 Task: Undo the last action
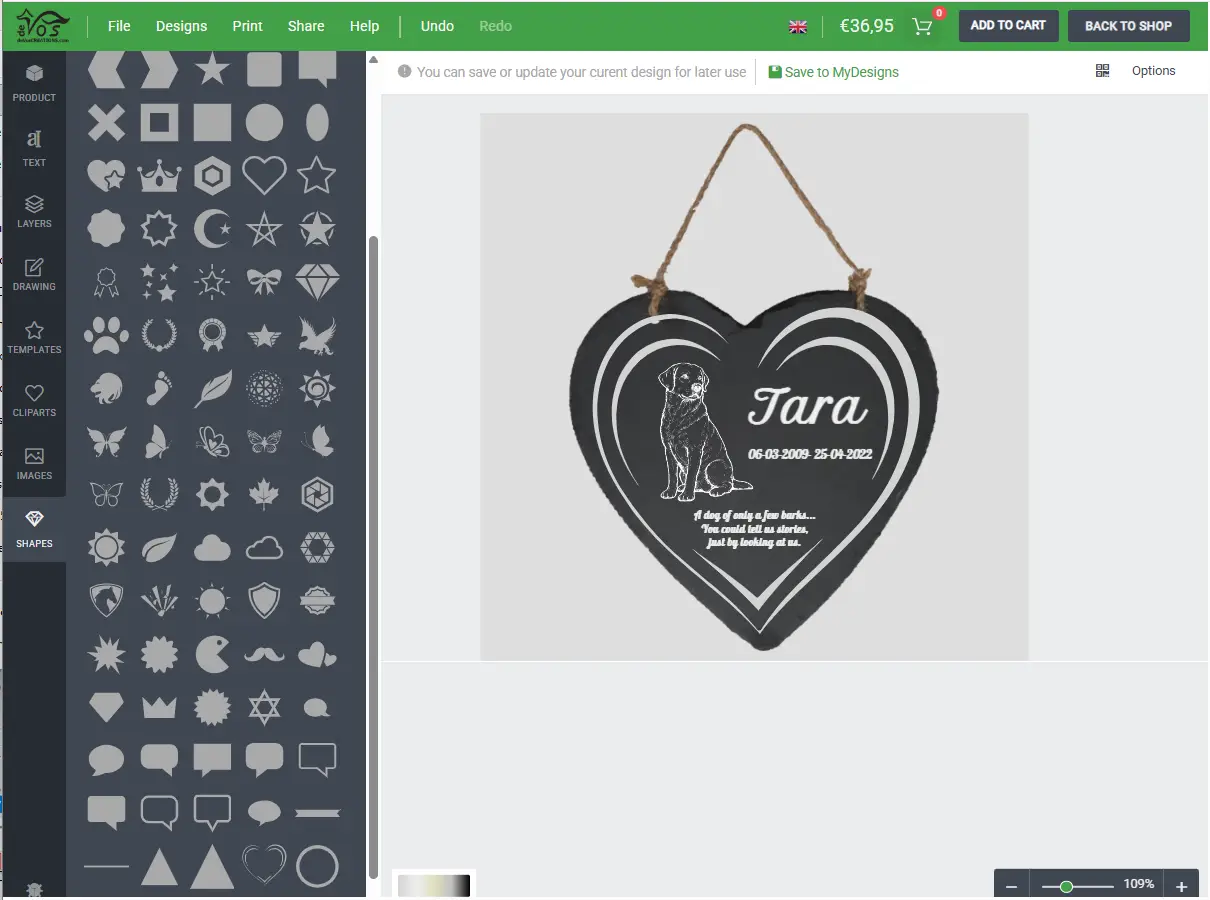coord(437,26)
